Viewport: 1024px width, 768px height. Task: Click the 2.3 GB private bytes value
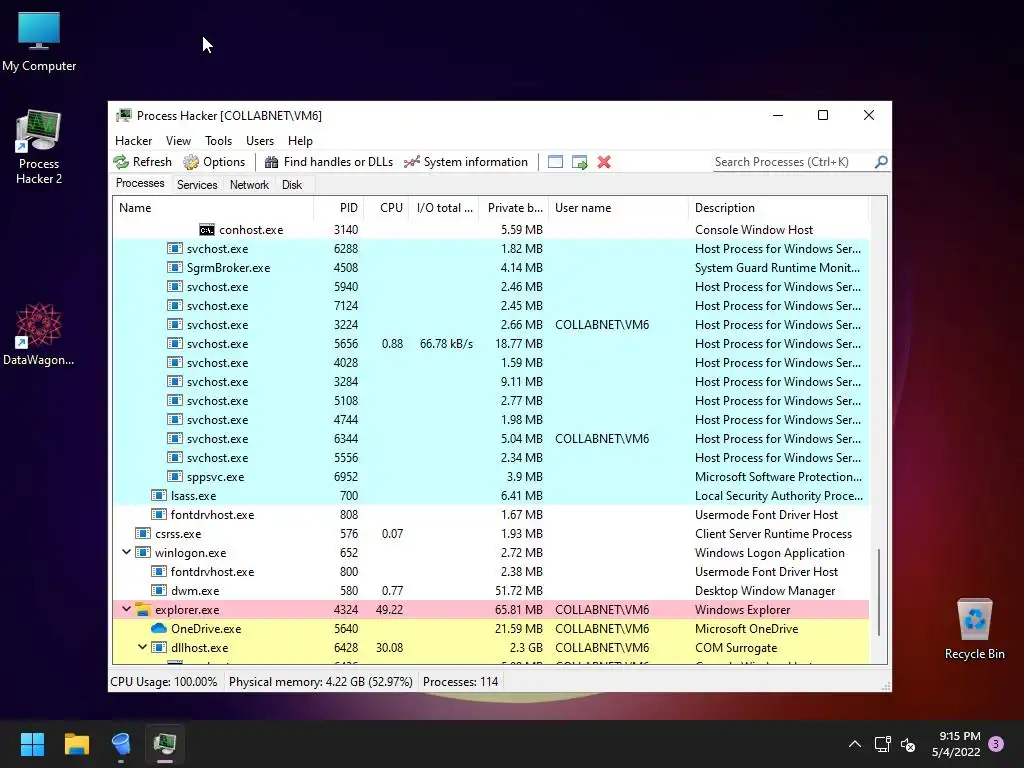(x=526, y=648)
